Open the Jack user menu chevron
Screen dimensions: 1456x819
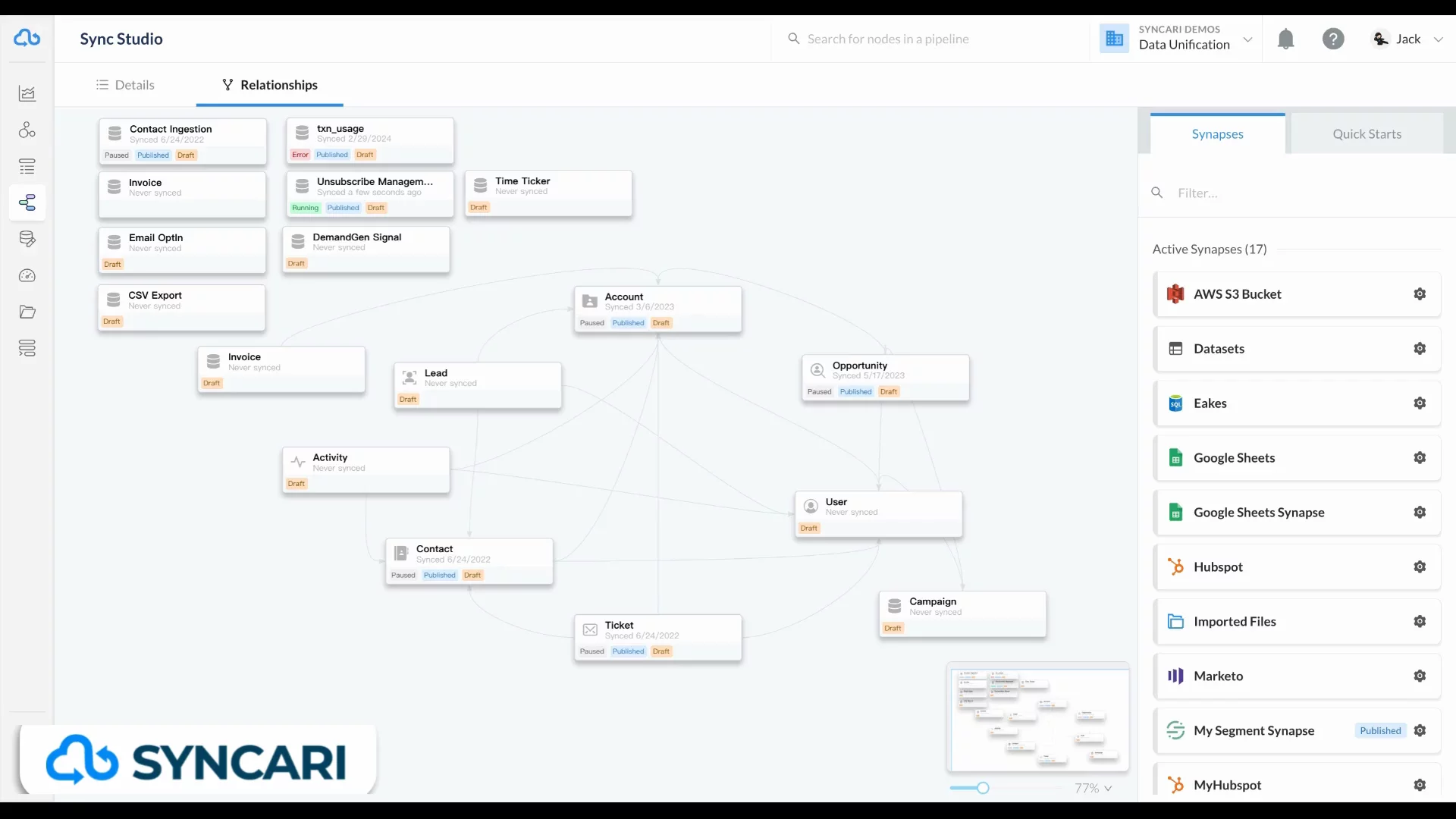(x=1438, y=39)
